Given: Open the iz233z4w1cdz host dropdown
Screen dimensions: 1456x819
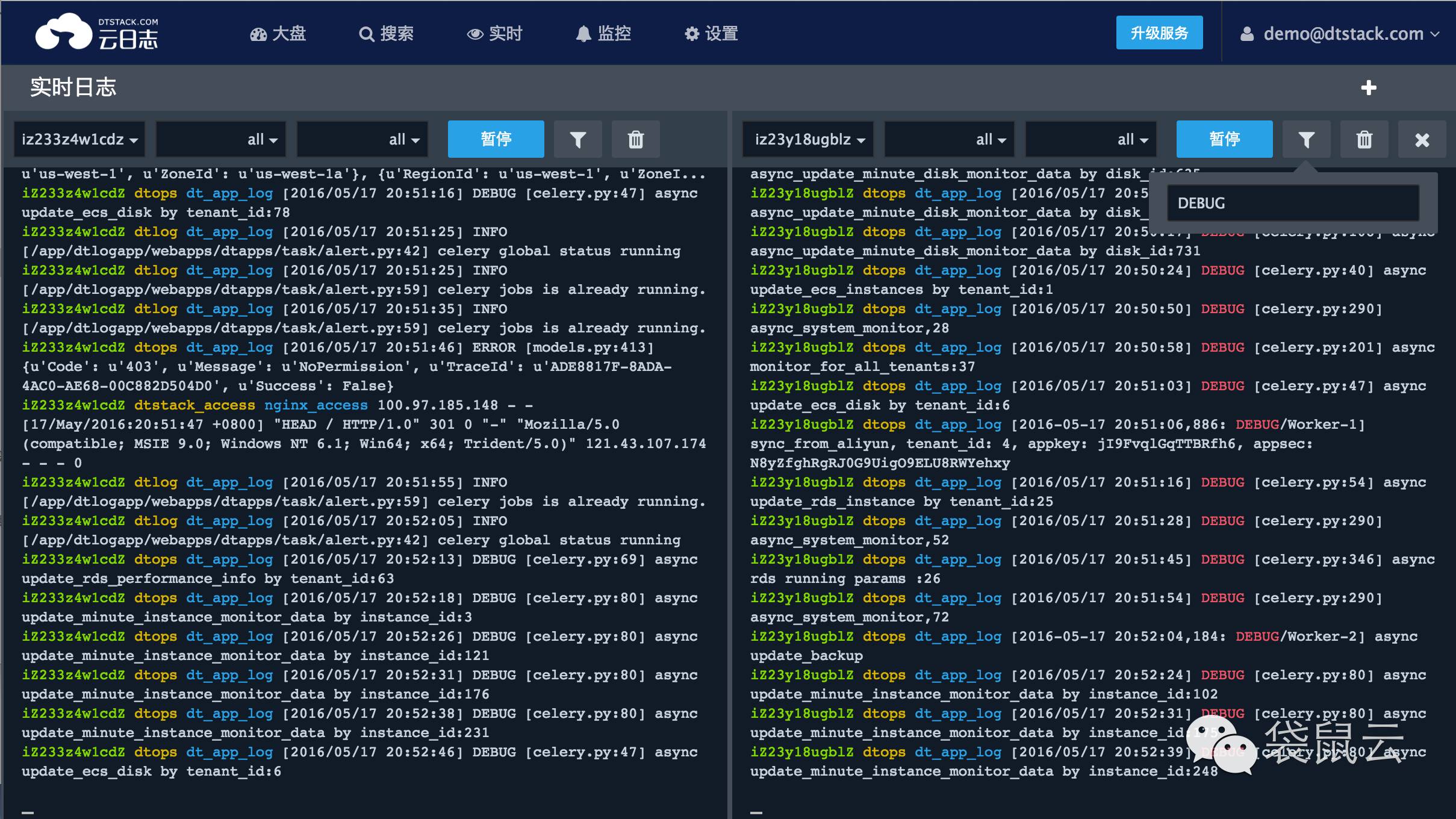Looking at the screenshot, I should 79,140.
